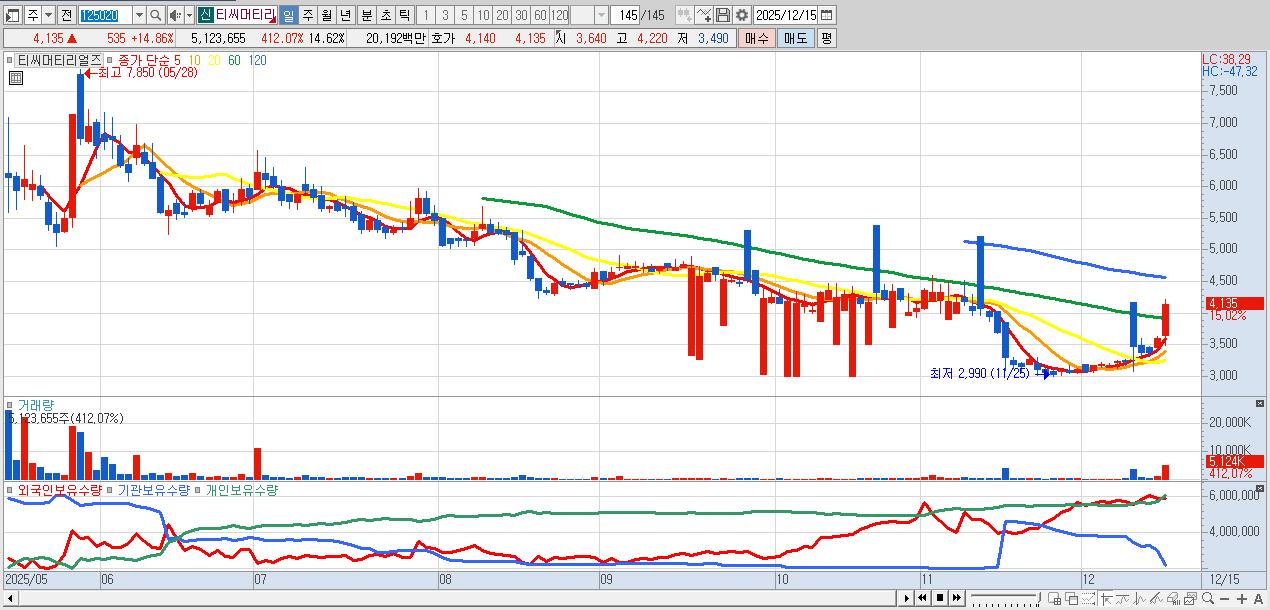The width and height of the screenshot is (1270, 610).
Task: Click the 거래량 volume indicator label
Action: tap(36, 404)
